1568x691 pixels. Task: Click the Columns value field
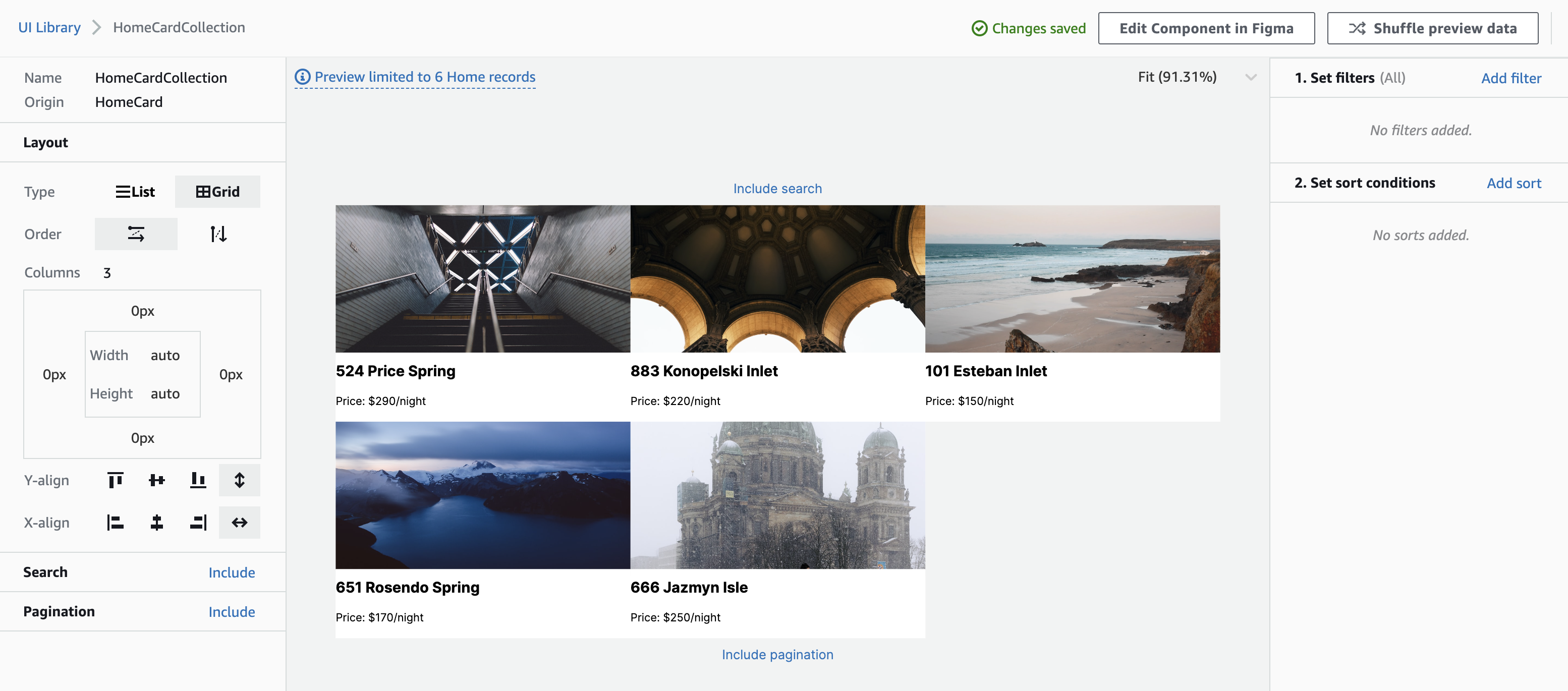pyautogui.click(x=107, y=273)
